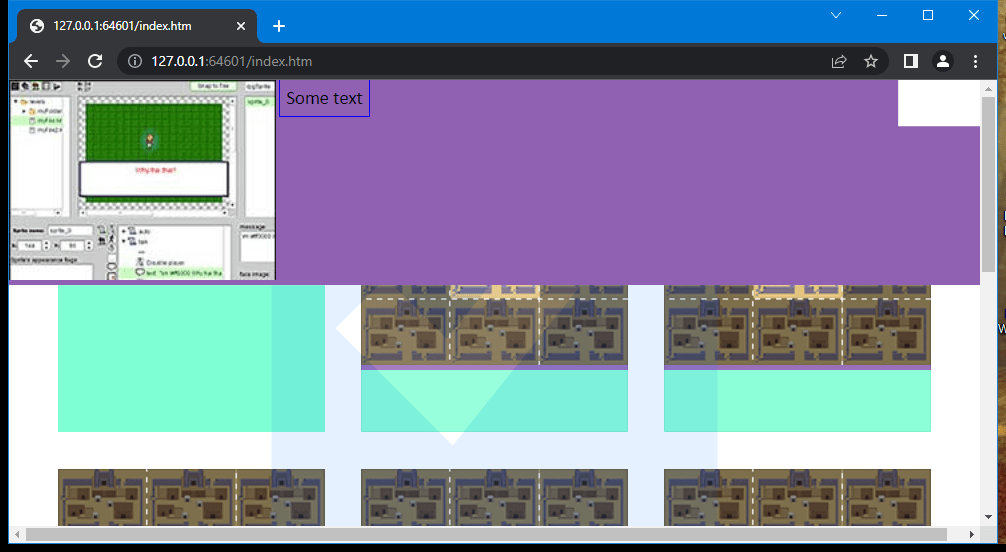This screenshot has height=552, width=1006.
Task: Open the Chrome three-dot menu
Action: tap(976, 61)
